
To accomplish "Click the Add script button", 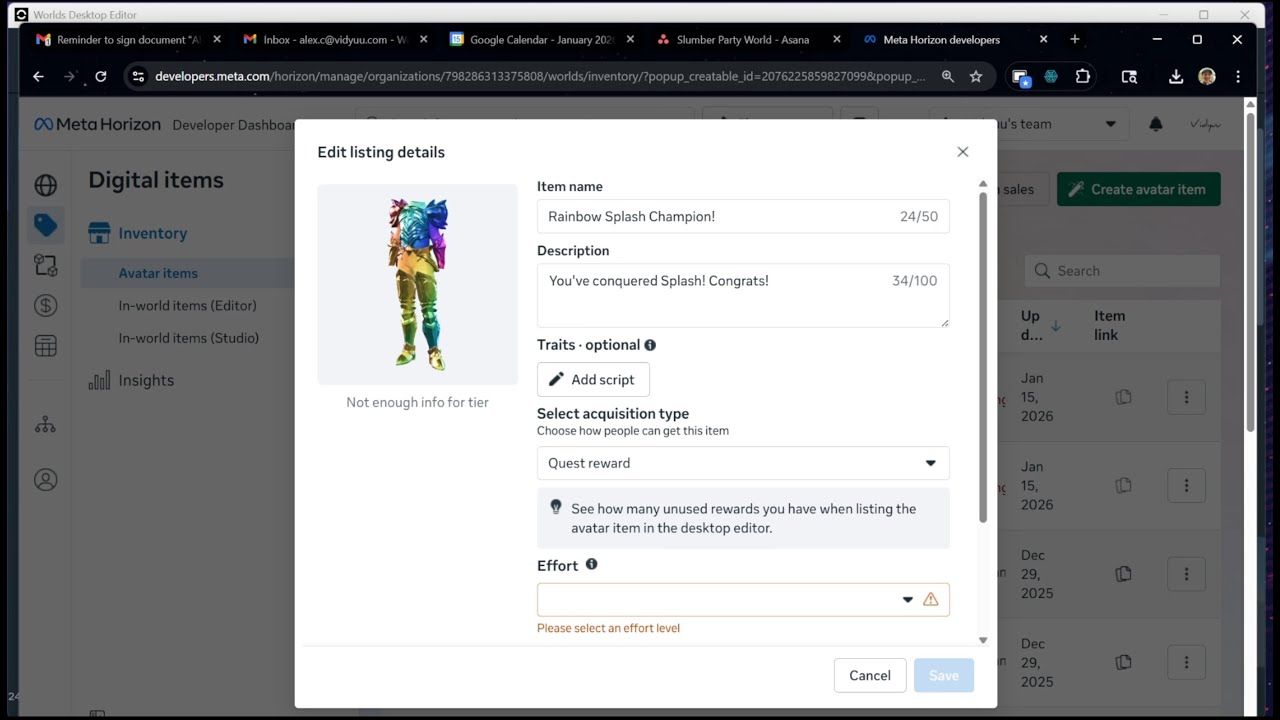I will pos(593,380).
